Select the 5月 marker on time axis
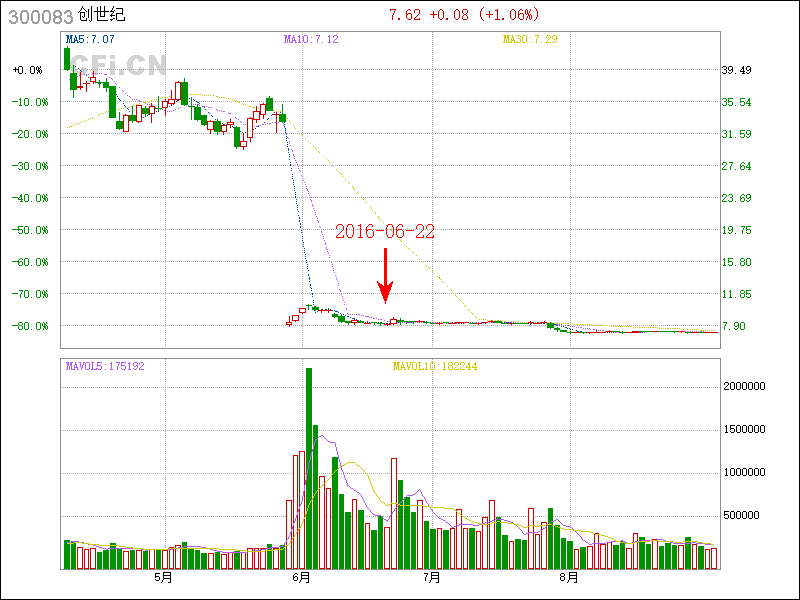The height and width of the screenshot is (600, 800). click(163, 577)
